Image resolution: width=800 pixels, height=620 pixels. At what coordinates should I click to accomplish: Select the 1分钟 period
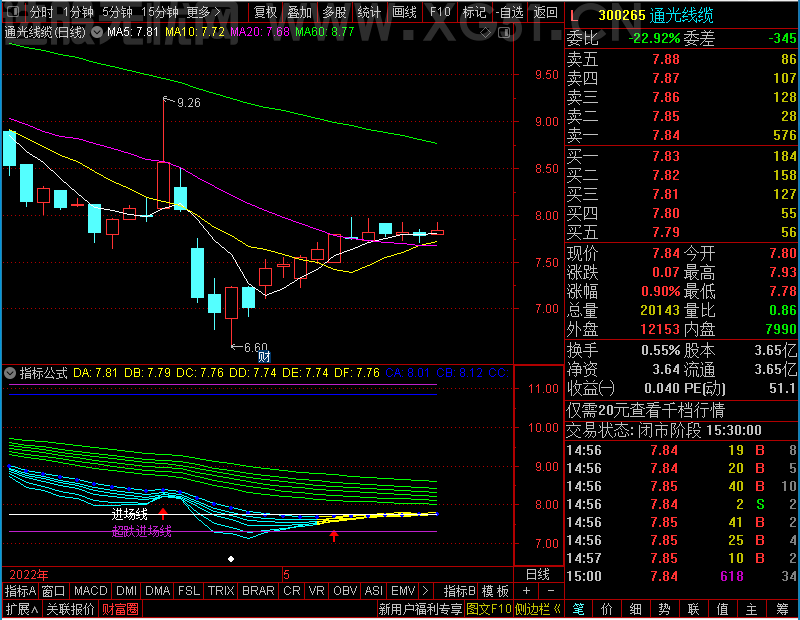coord(78,11)
